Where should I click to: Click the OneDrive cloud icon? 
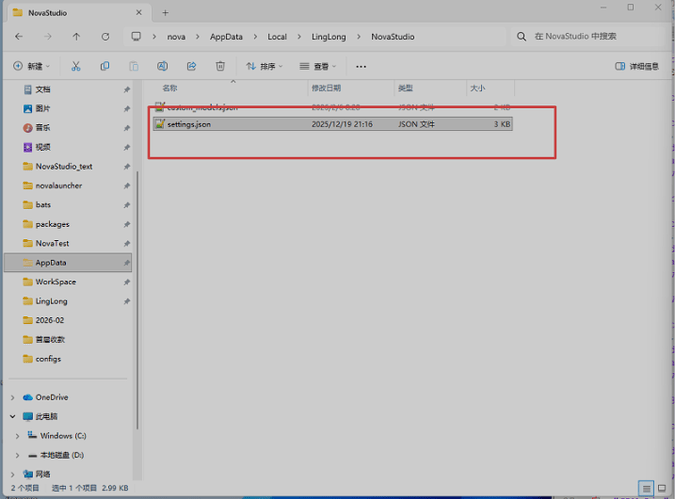coord(28,397)
